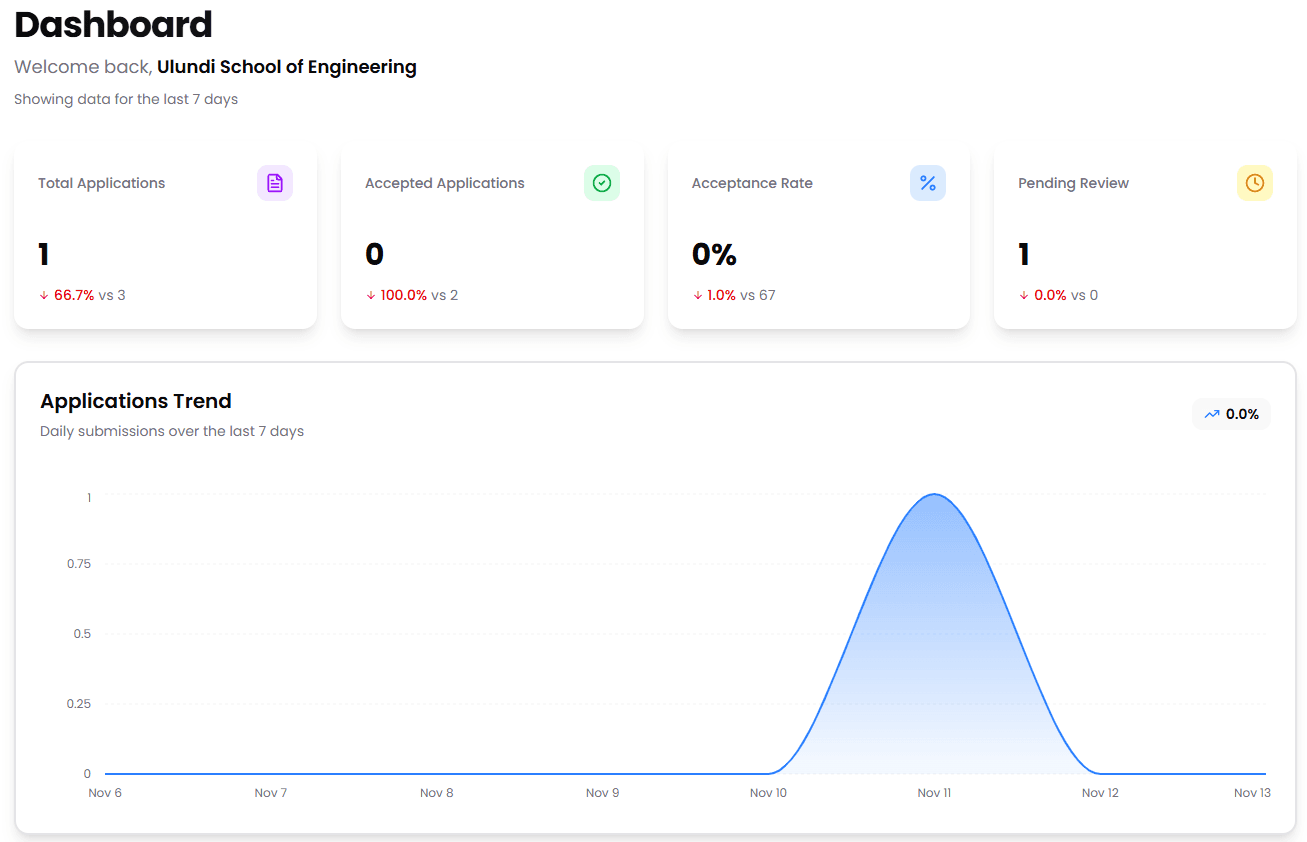Image resolution: width=1307 pixels, height=842 pixels.
Task: Click the red down arrow beside 100.0%
Action: coord(372,295)
